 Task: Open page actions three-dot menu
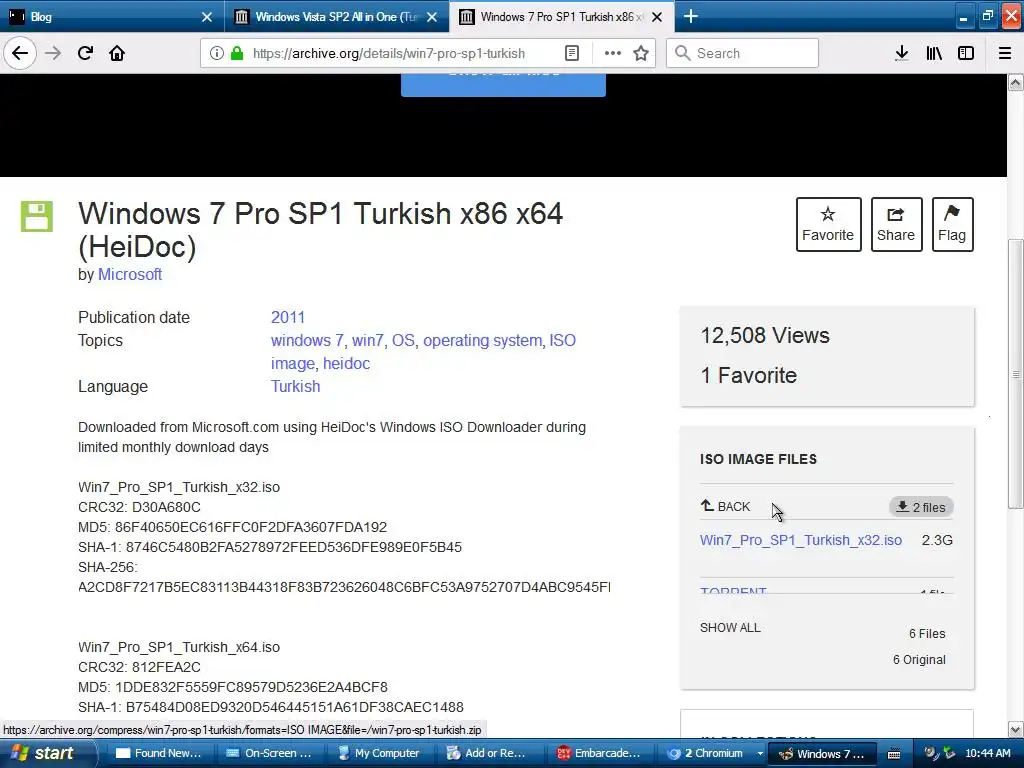613,53
